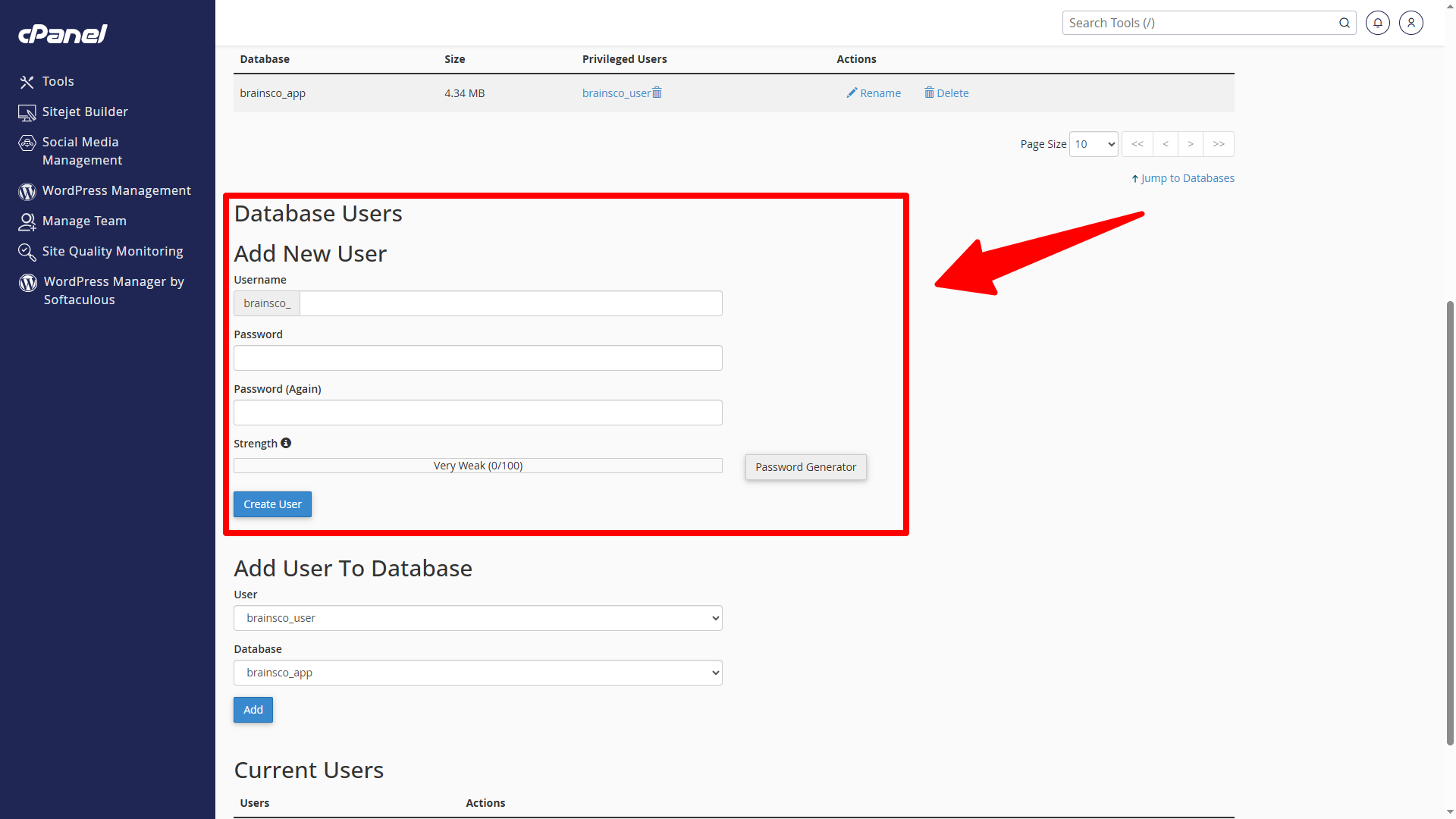Click the Database column header
Viewport: 1456px width, 819px height.
click(265, 59)
